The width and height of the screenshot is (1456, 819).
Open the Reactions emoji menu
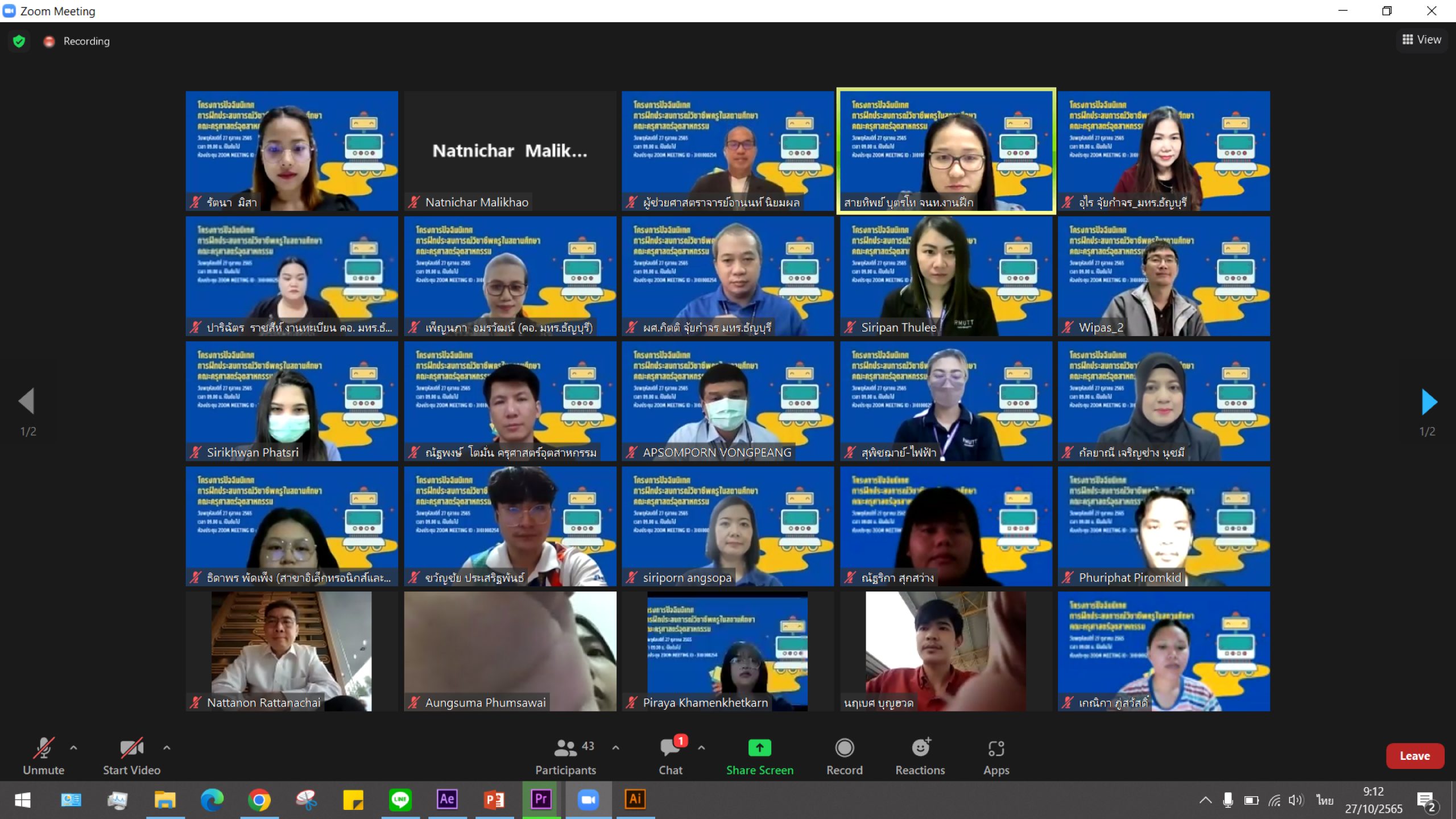pyautogui.click(x=920, y=748)
